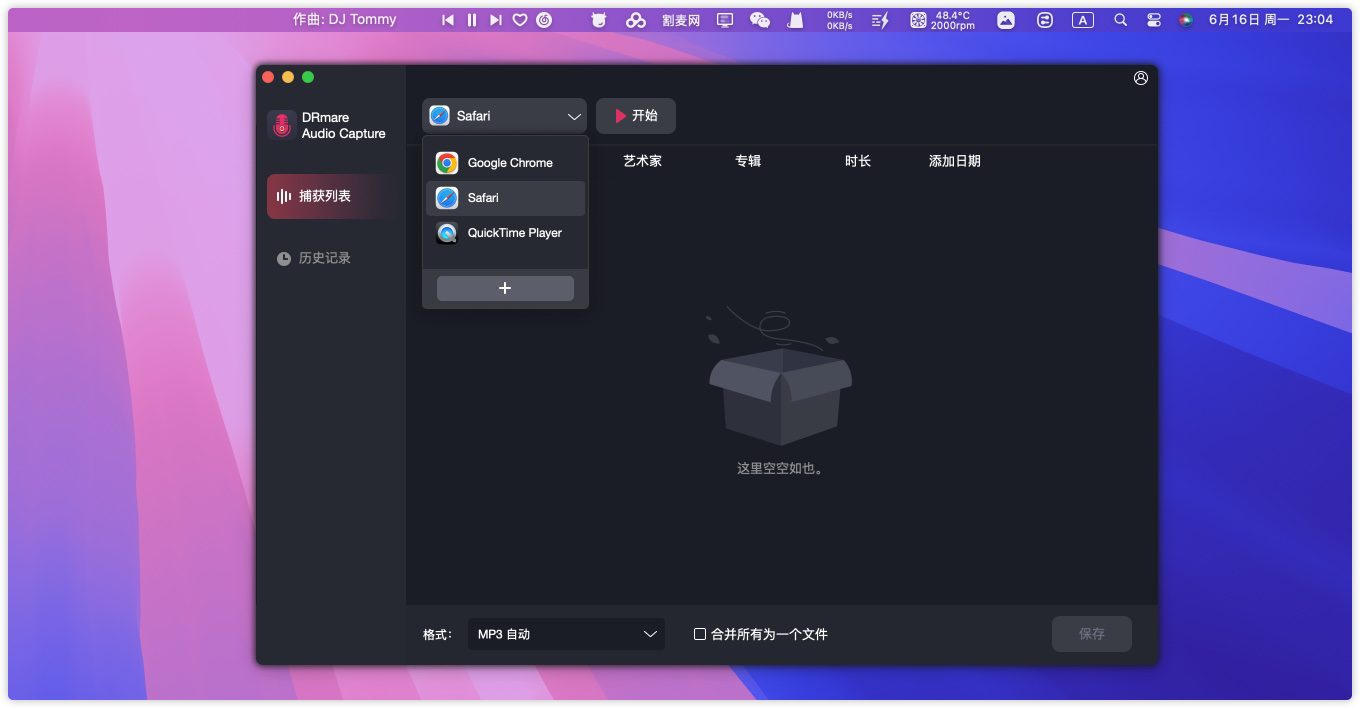Open the display monitor menu bar icon

point(725,20)
